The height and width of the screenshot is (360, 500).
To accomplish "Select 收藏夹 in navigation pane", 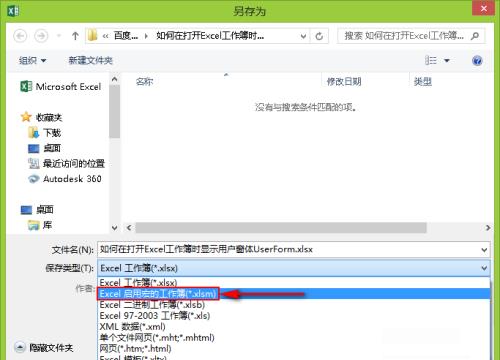I will click(x=42, y=117).
